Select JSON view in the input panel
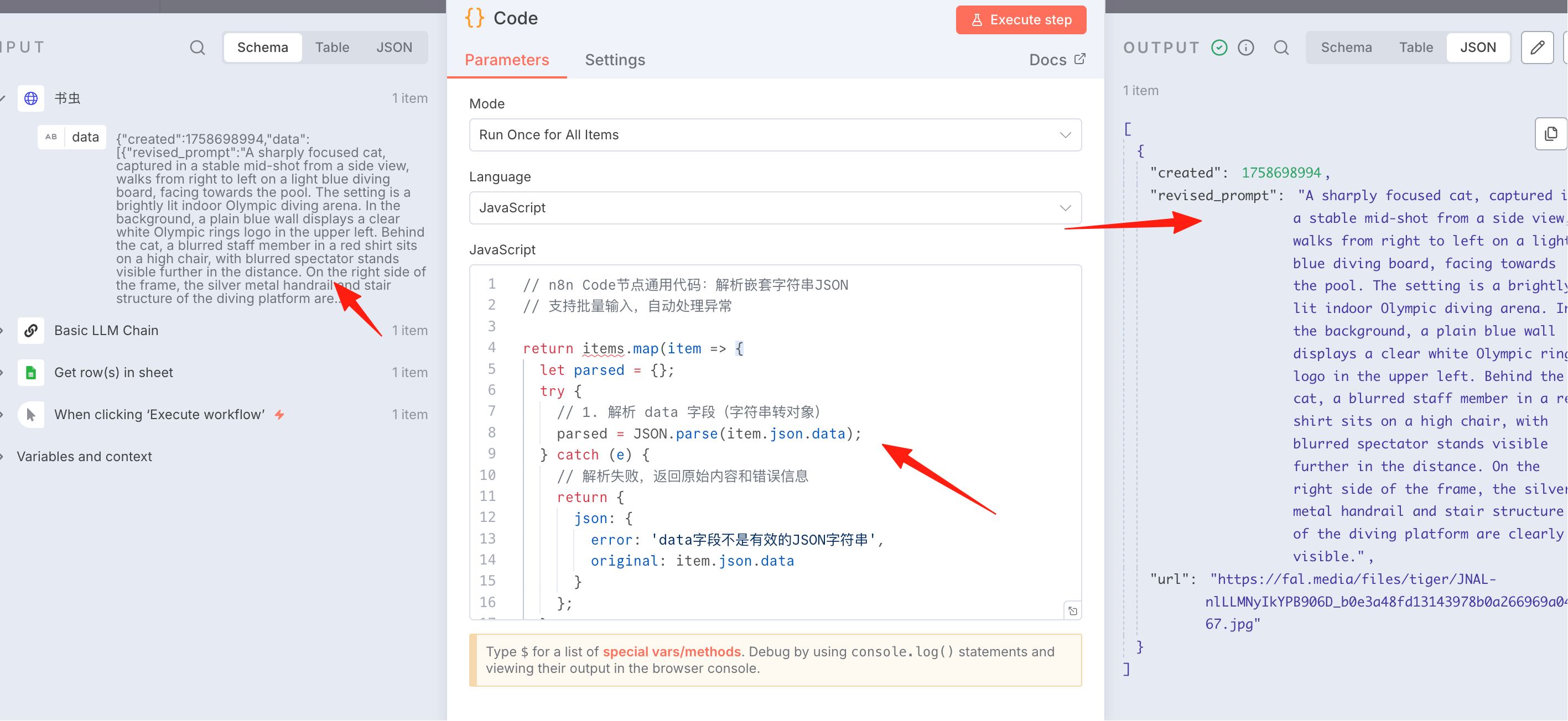This screenshot has width=1568, height=721. pyautogui.click(x=394, y=48)
